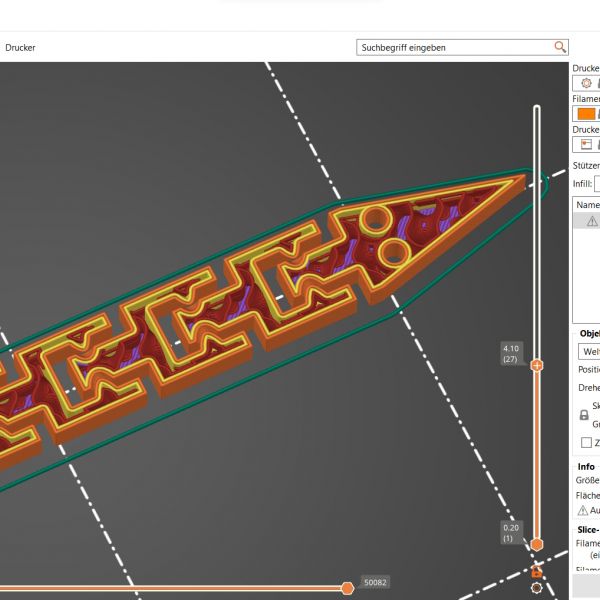600x600 pixels.
Task: Toggle the checkbox below scale lock
Action: click(x=586, y=442)
